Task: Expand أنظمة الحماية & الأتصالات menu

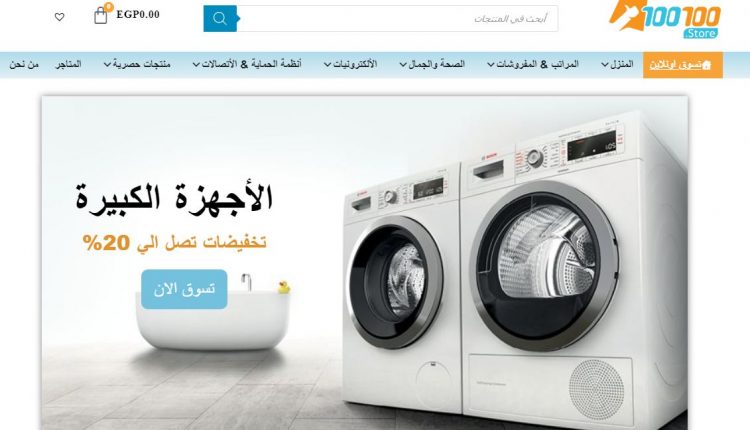Action: (247, 64)
